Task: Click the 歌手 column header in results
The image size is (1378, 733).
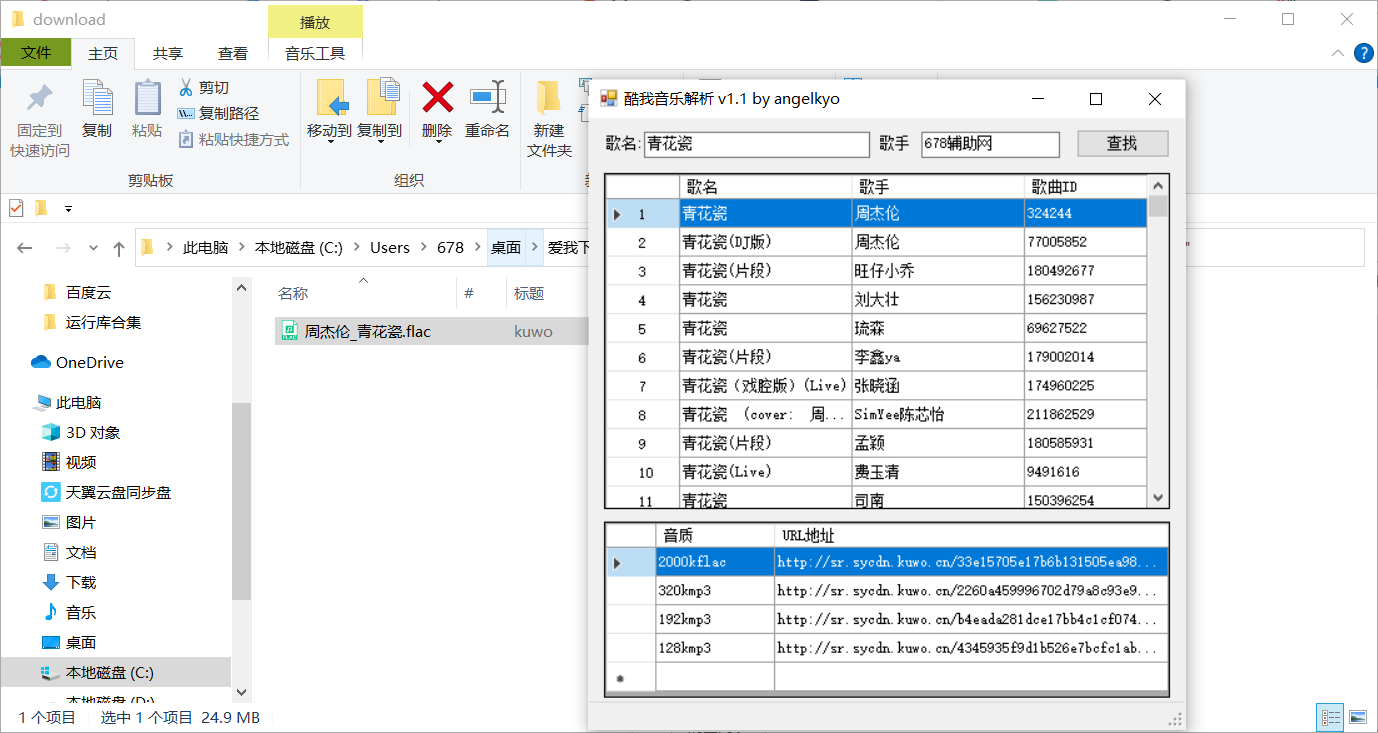Action: point(937,187)
